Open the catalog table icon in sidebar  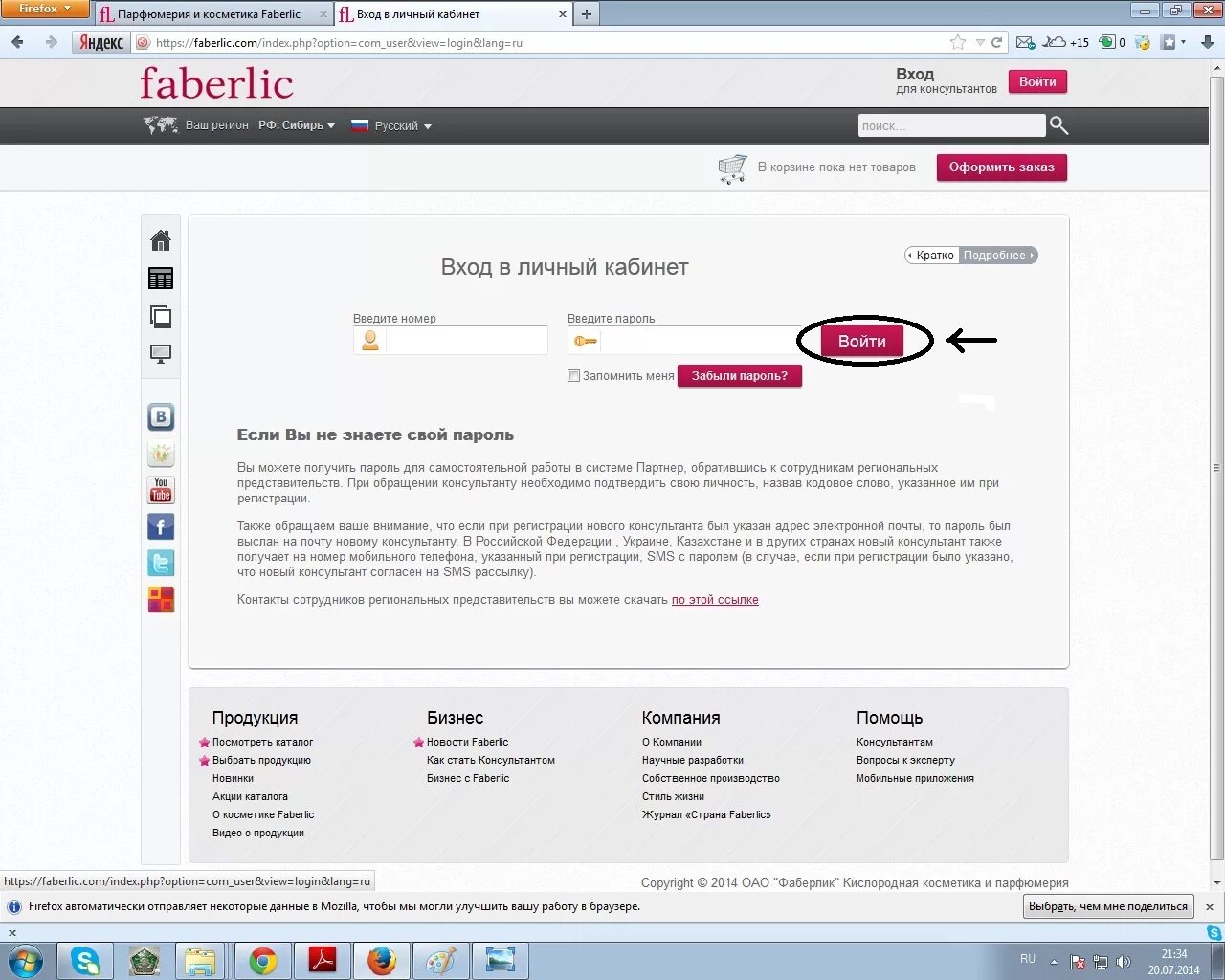point(161,278)
